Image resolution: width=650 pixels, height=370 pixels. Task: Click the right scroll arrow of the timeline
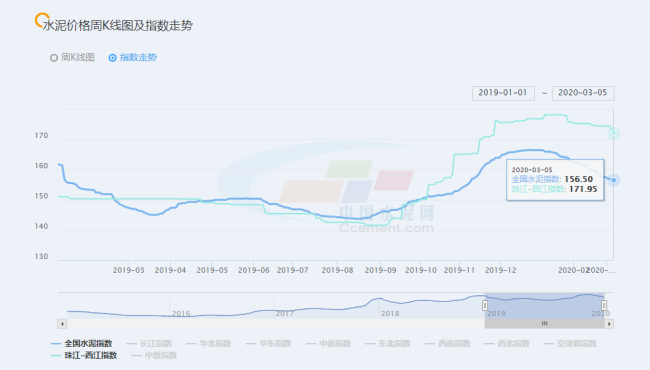coord(609,324)
